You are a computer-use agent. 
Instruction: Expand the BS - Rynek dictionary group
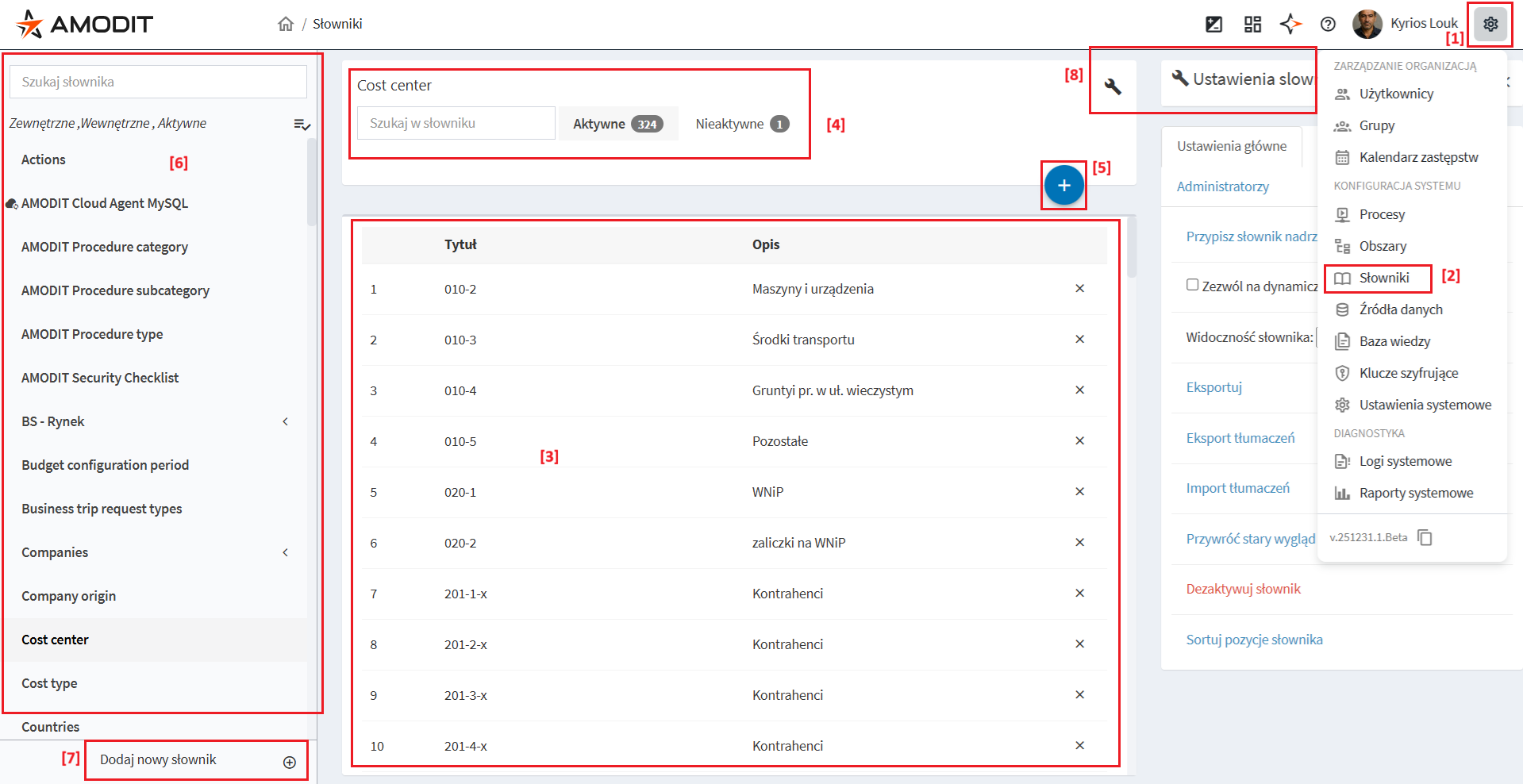285,421
